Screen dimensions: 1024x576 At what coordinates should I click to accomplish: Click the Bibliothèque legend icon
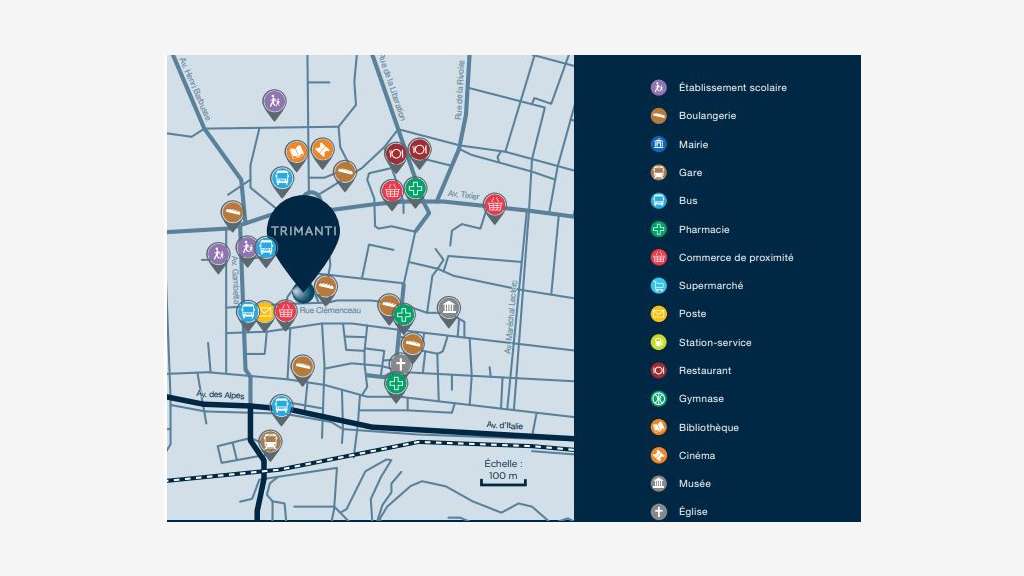click(659, 427)
